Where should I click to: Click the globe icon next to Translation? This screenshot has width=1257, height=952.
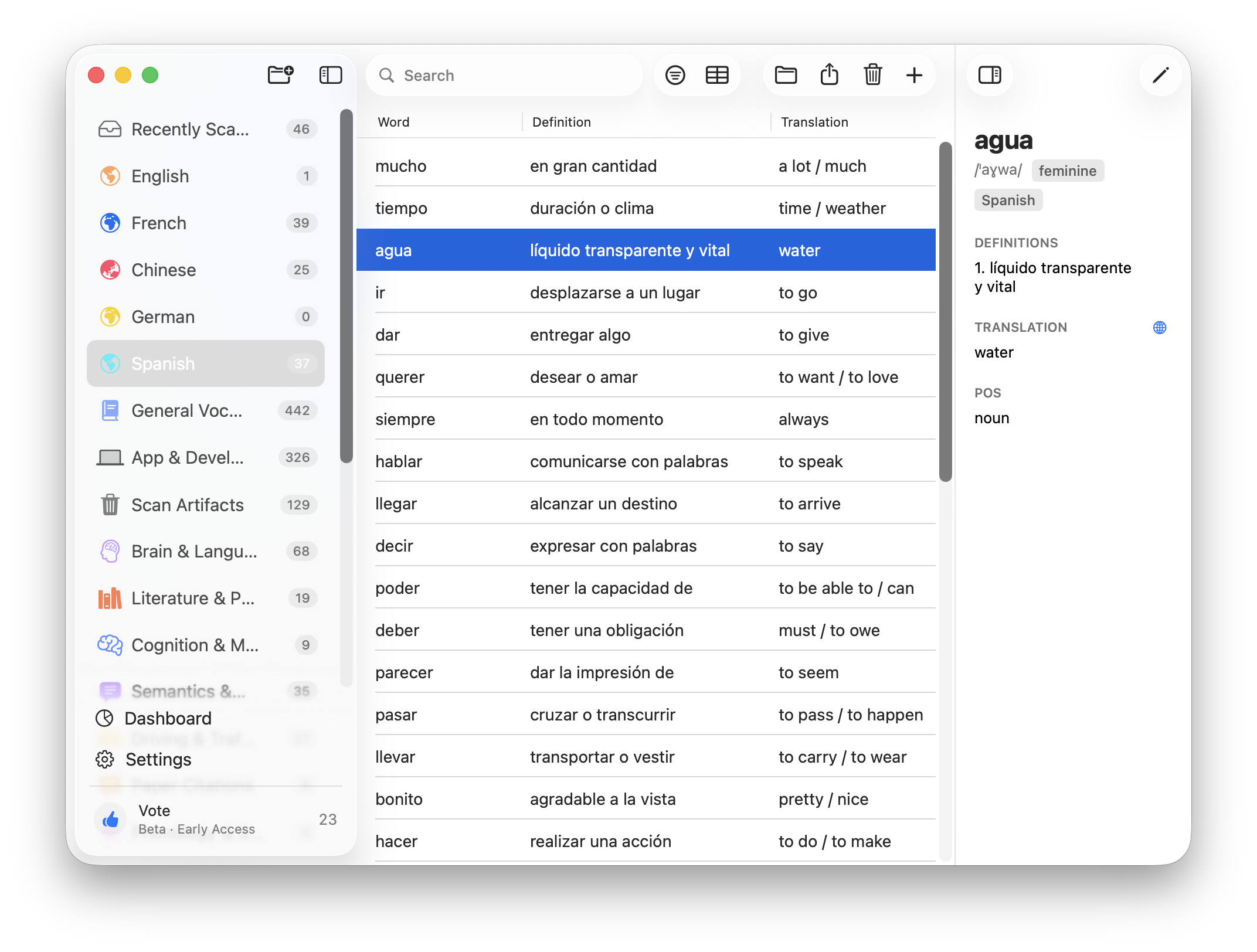point(1159,328)
